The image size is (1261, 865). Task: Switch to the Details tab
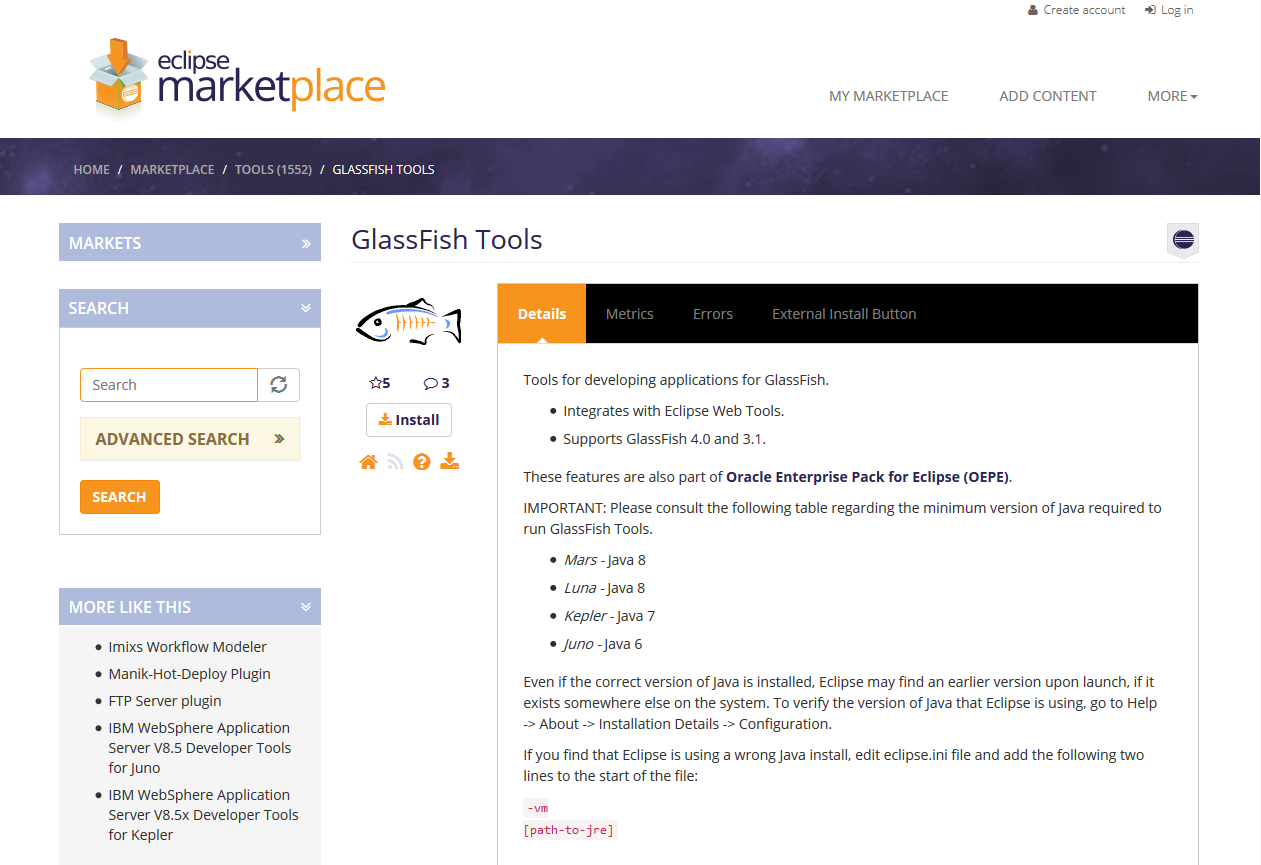click(542, 314)
